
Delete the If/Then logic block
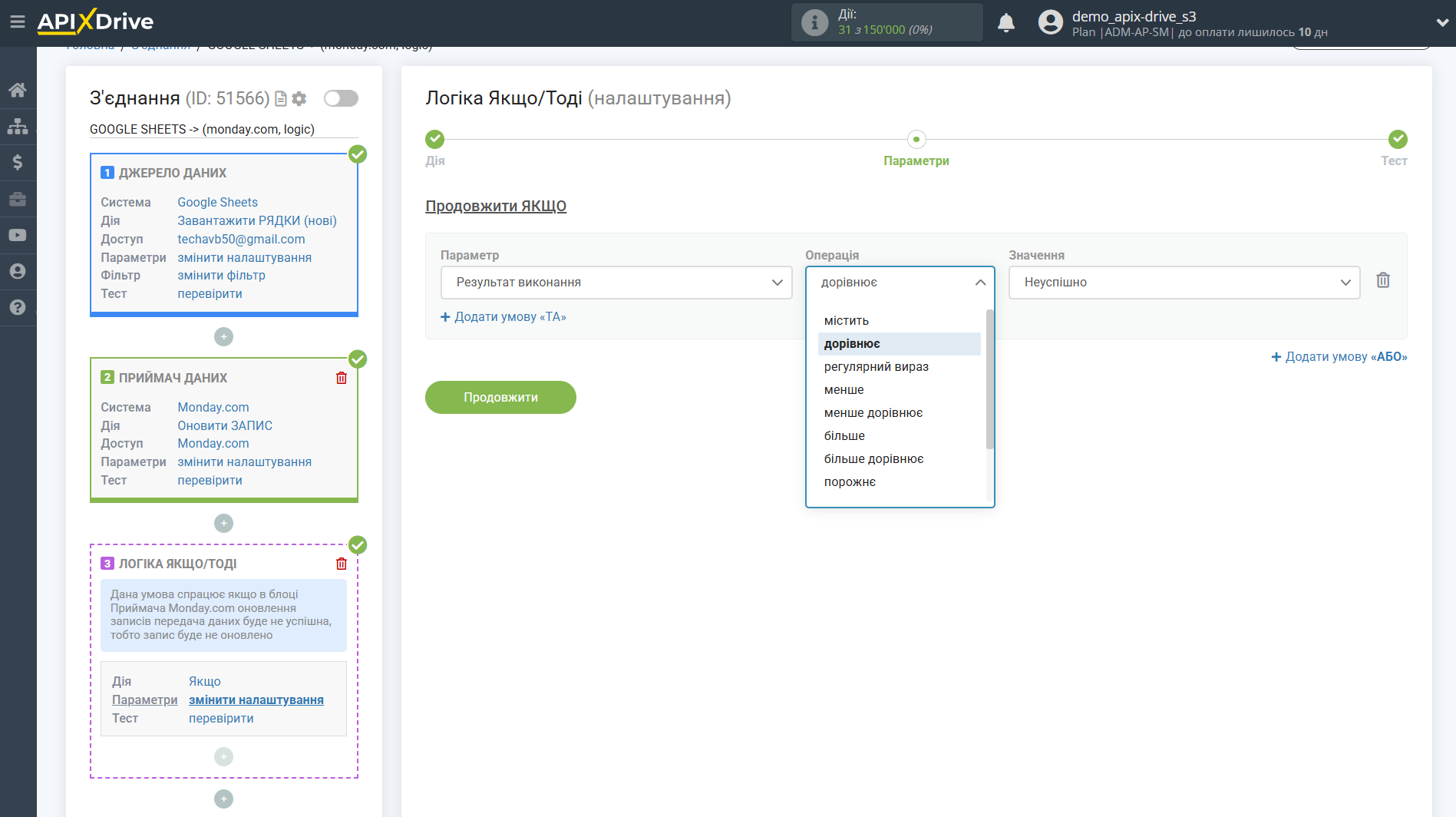pyautogui.click(x=342, y=564)
